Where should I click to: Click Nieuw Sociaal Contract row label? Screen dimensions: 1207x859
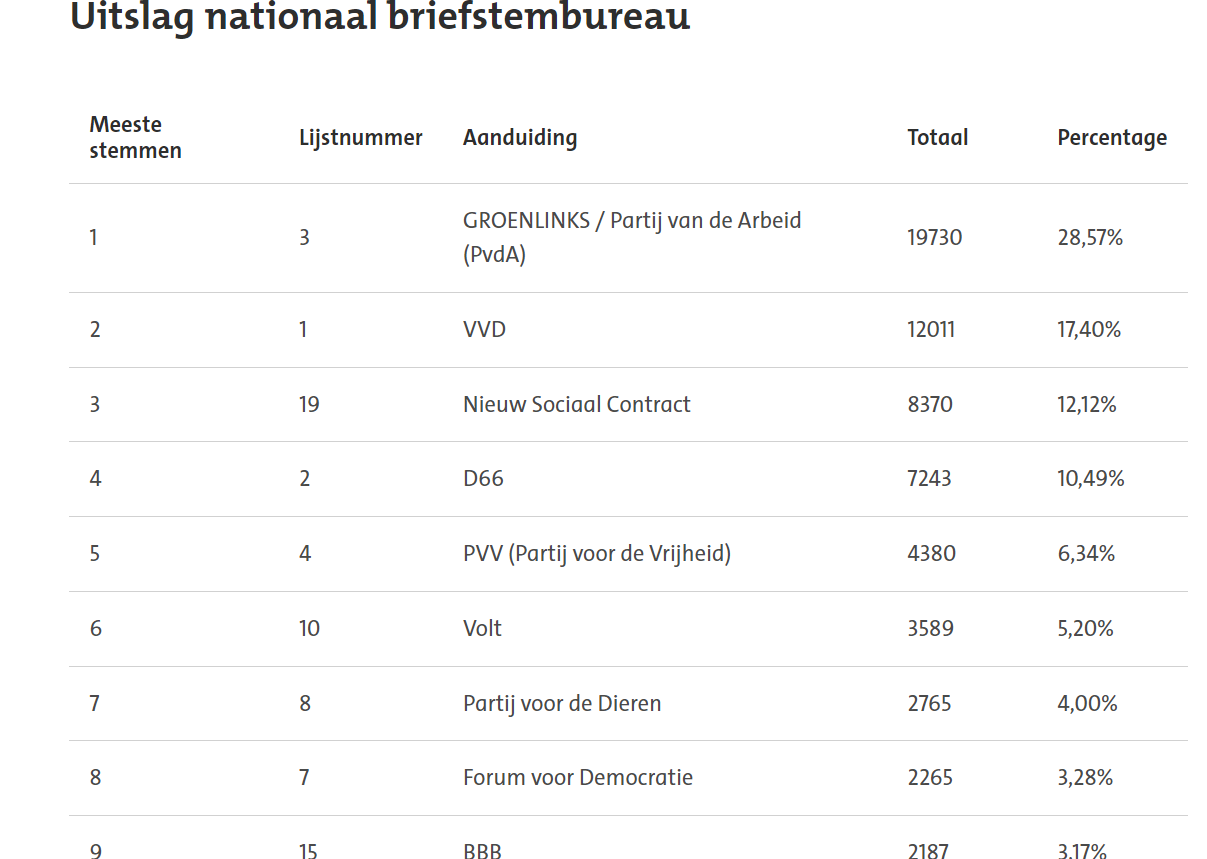[576, 404]
